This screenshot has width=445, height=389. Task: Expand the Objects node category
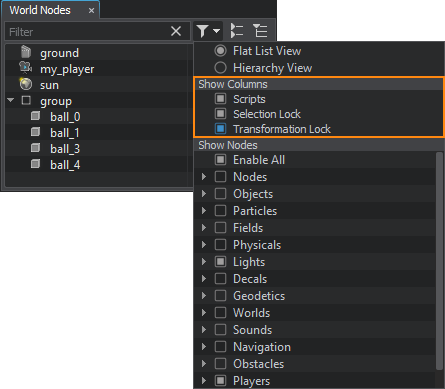(204, 194)
